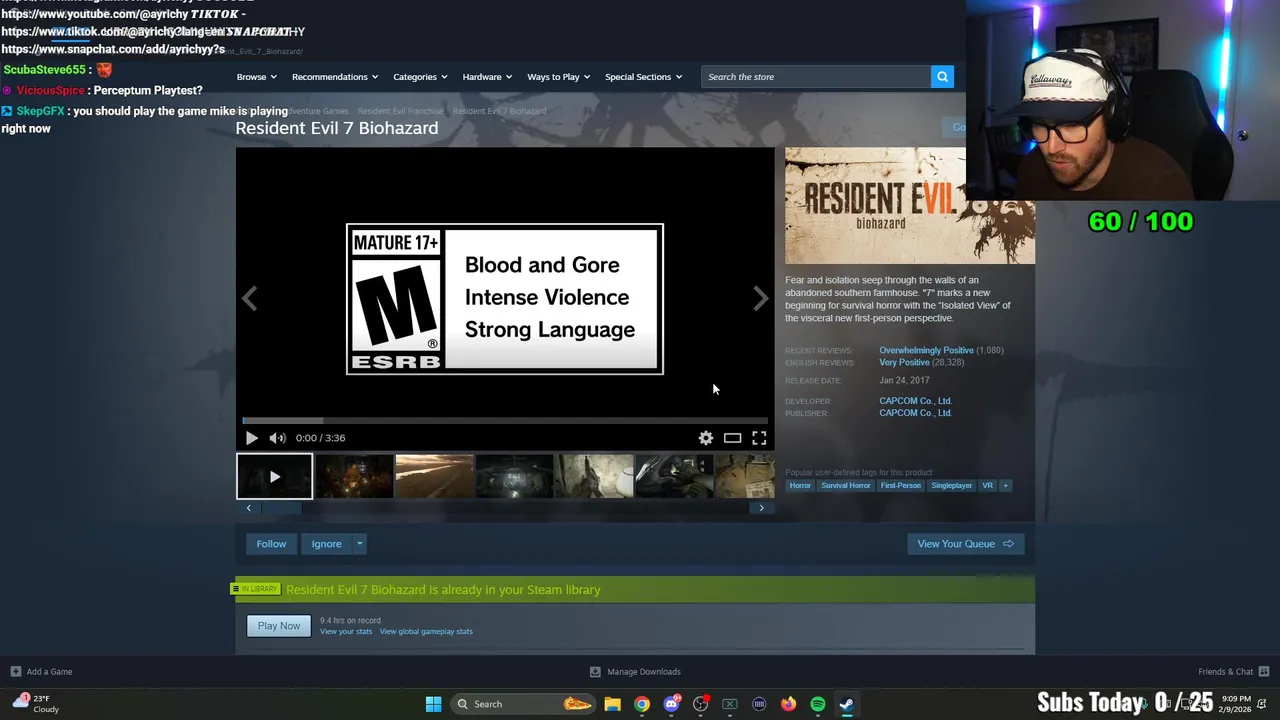Open View global gameplay stats link

click(426, 632)
